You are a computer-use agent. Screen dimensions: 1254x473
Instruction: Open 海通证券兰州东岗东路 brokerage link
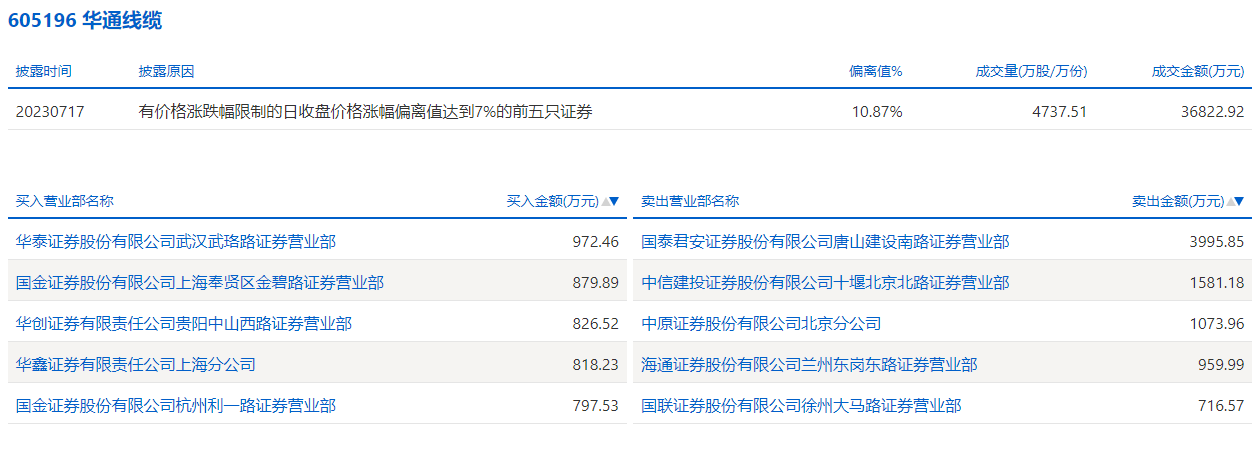click(809, 365)
